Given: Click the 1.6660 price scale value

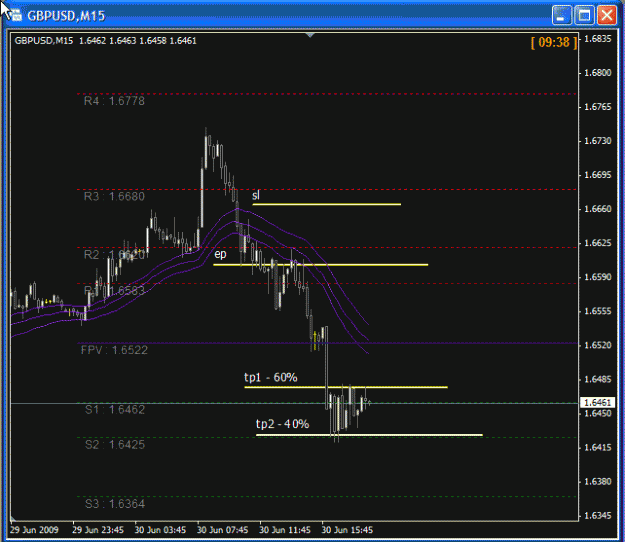Looking at the screenshot, I should tap(597, 209).
